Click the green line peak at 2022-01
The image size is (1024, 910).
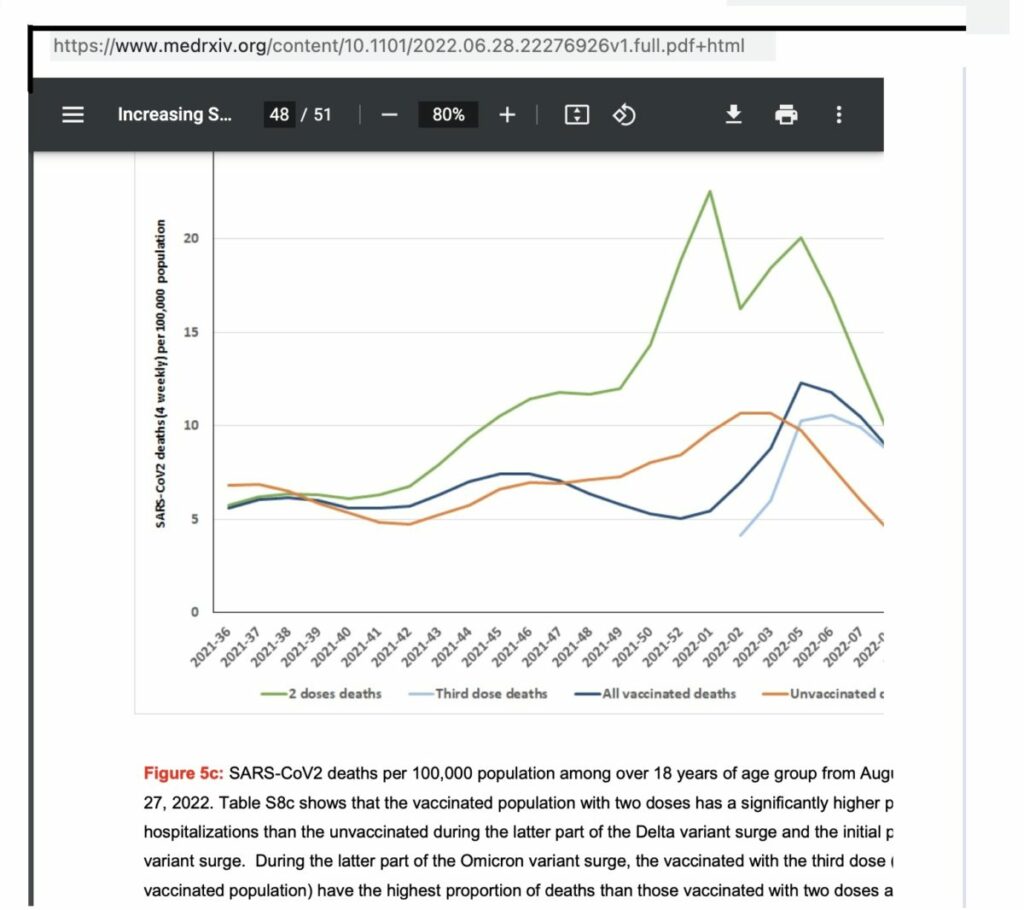click(x=710, y=191)
